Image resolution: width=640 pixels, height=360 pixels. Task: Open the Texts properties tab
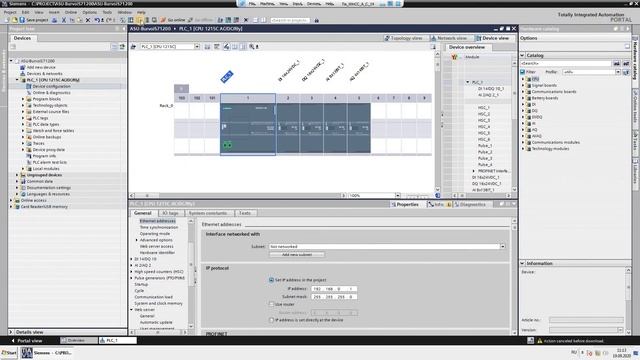tap(245, 213)
